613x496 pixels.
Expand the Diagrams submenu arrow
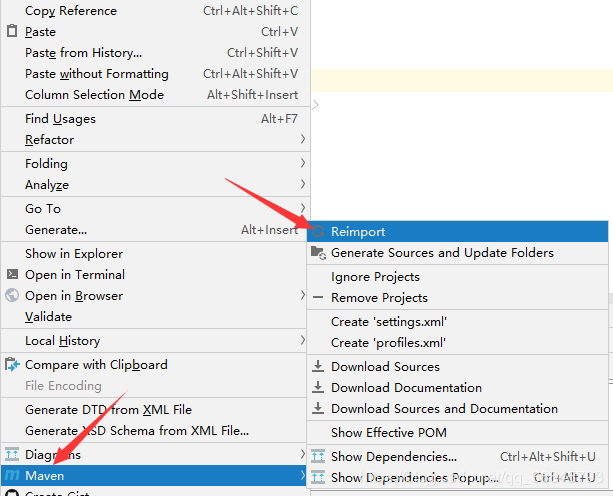(x=303, y=454)
